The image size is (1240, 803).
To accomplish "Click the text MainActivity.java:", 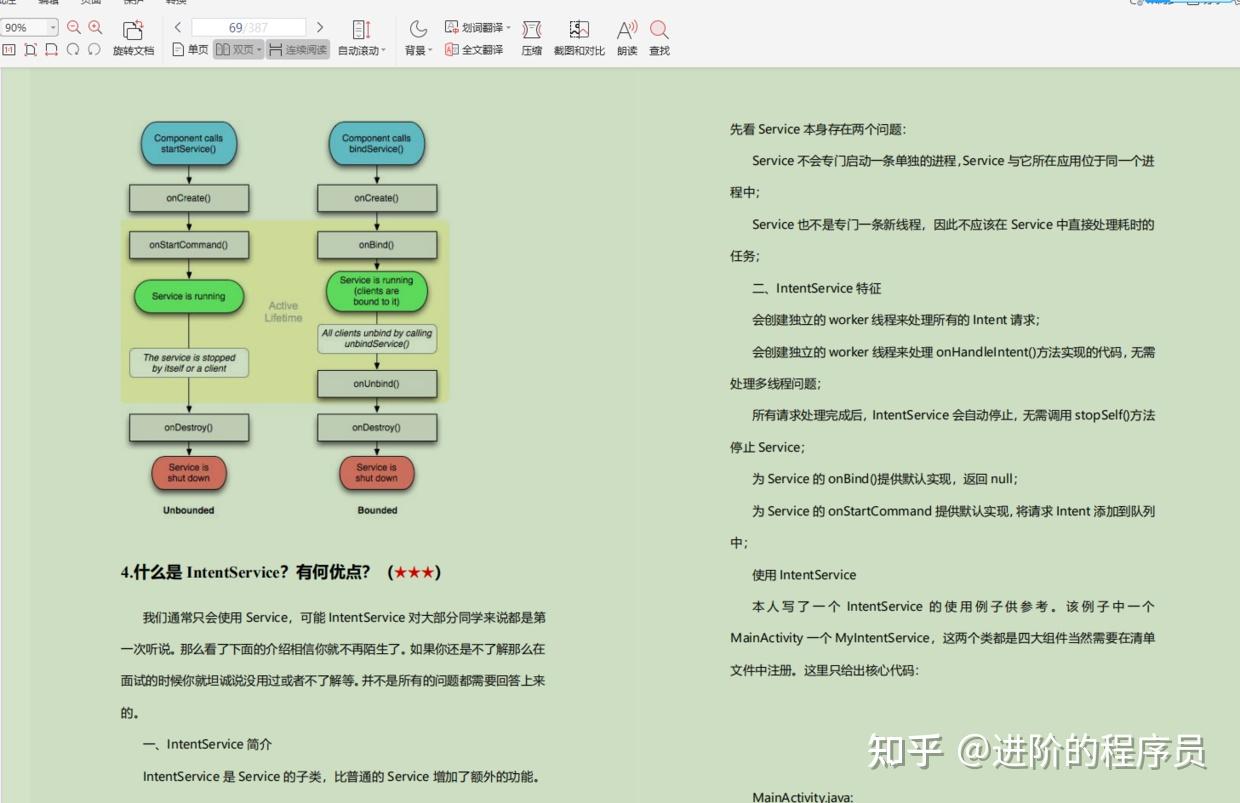I will [x=802, y=796].
